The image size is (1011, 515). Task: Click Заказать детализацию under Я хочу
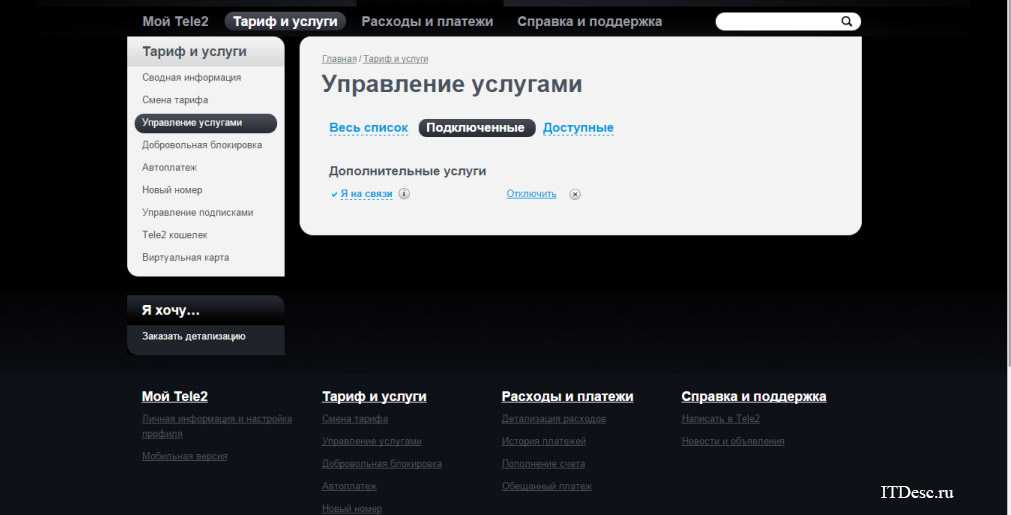point(194,337)
